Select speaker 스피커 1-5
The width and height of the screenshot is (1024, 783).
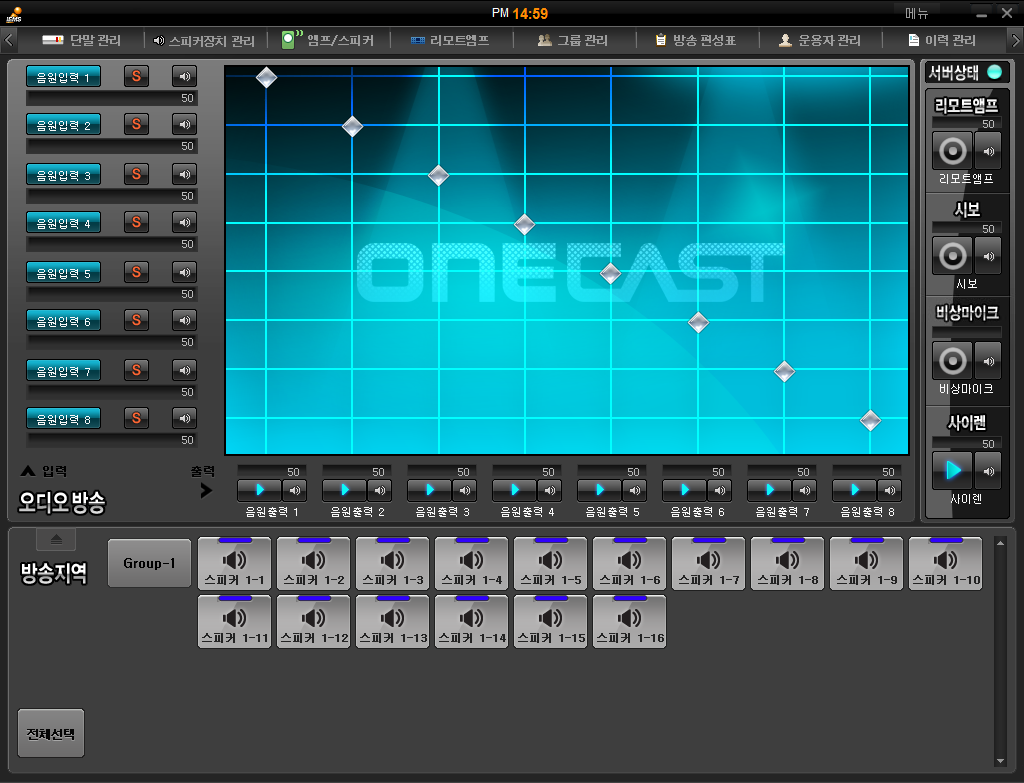click(551, 564)
